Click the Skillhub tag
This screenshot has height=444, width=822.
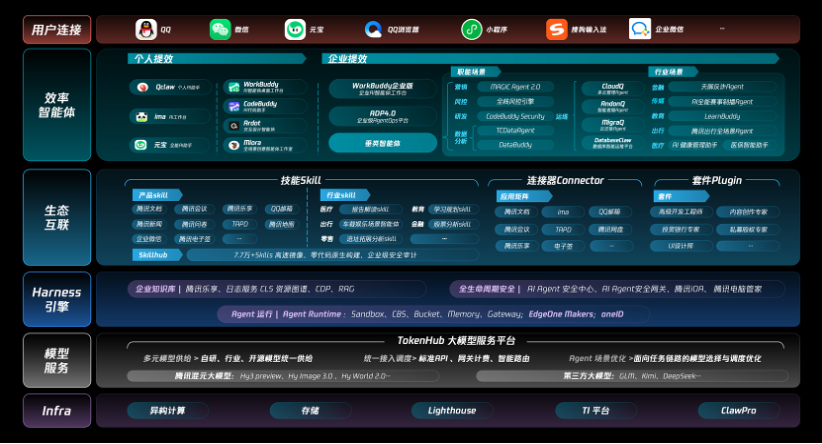coord(157,255)
